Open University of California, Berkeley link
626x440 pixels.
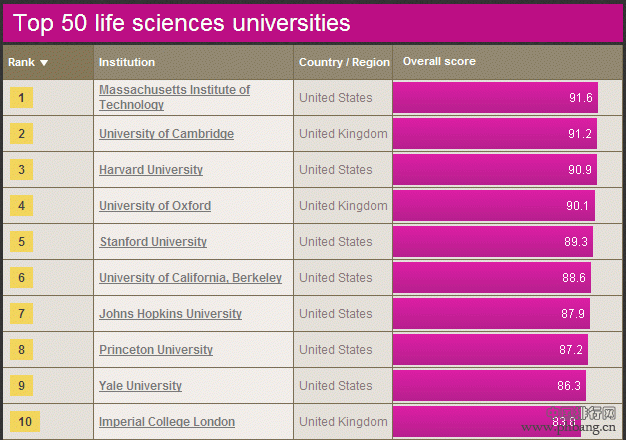pyautogui.click(x=190, y=277)
